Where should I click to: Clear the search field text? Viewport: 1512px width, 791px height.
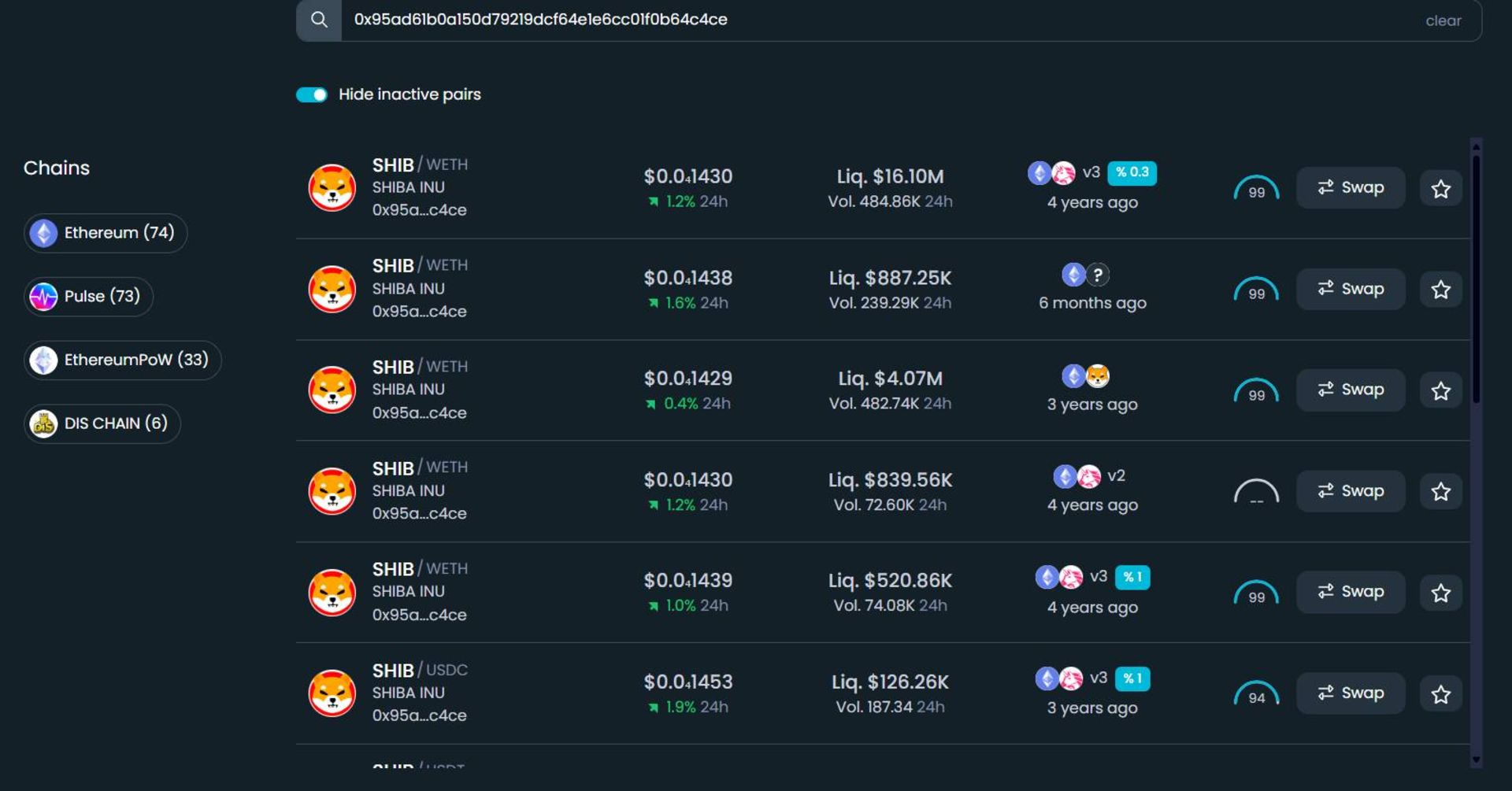pos(1443,20)
